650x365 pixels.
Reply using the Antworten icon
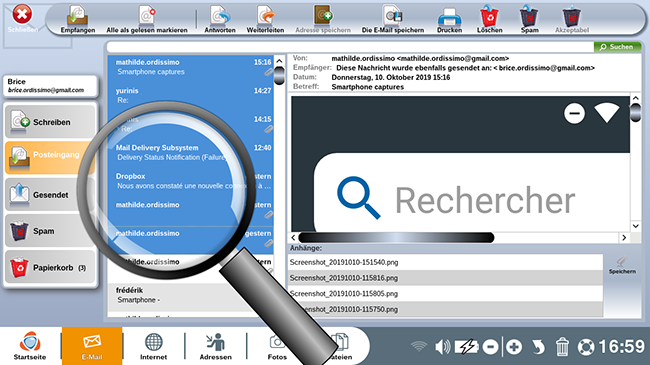tap(220, 19)
